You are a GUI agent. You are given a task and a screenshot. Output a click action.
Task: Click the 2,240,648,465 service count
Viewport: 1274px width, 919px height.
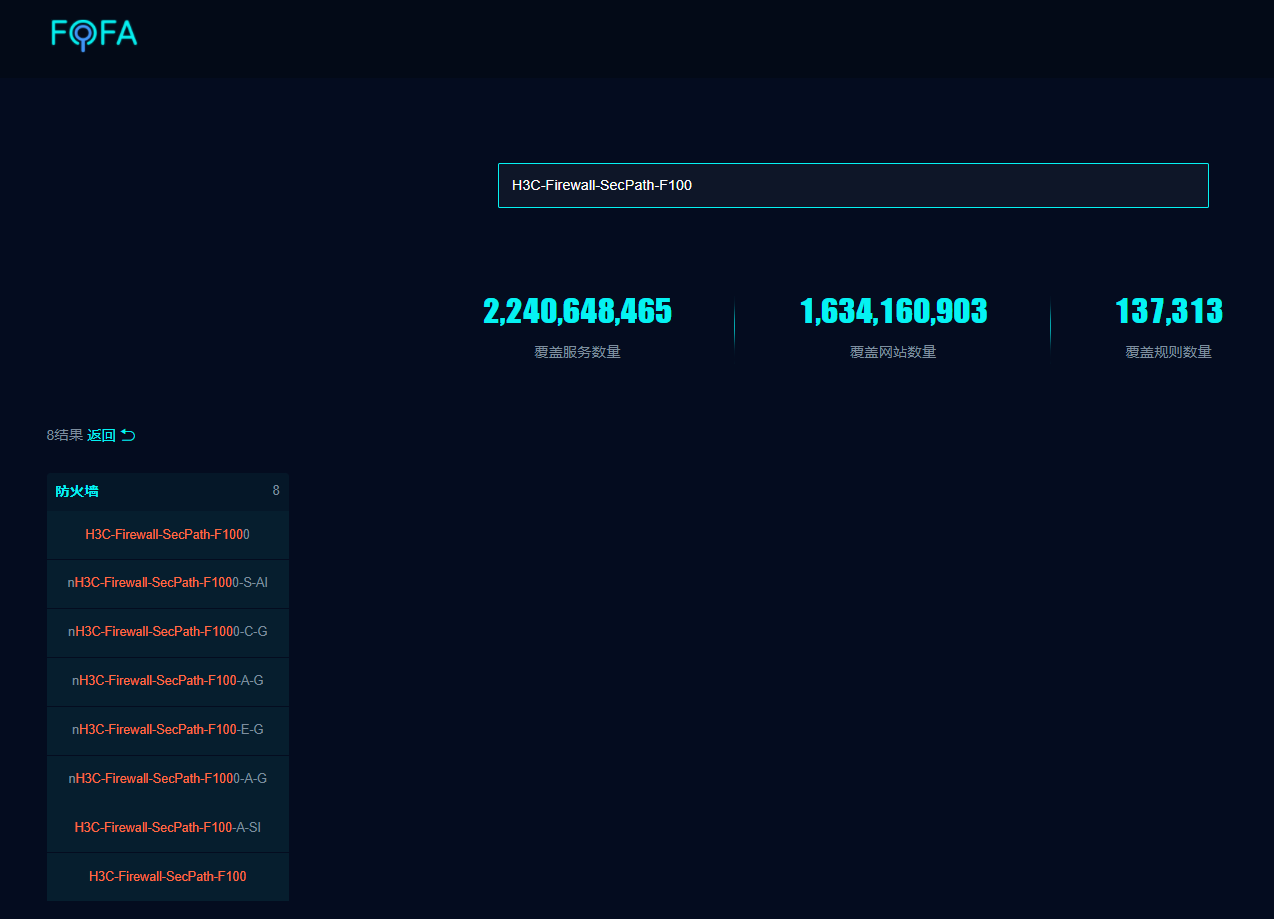click(577, 312)
